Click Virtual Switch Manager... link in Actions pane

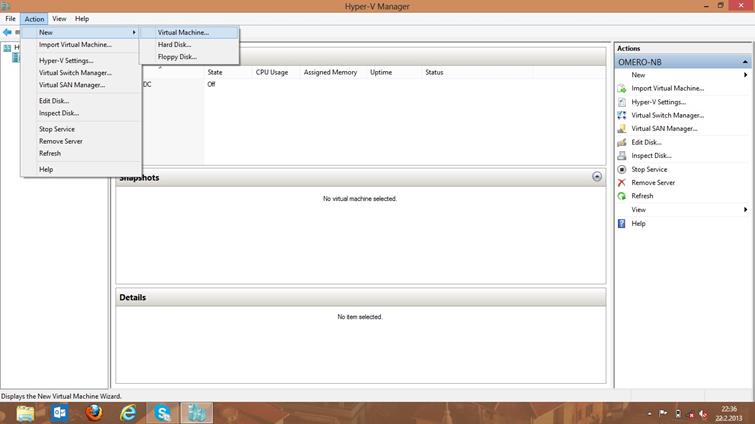click(x=667, y=116)
